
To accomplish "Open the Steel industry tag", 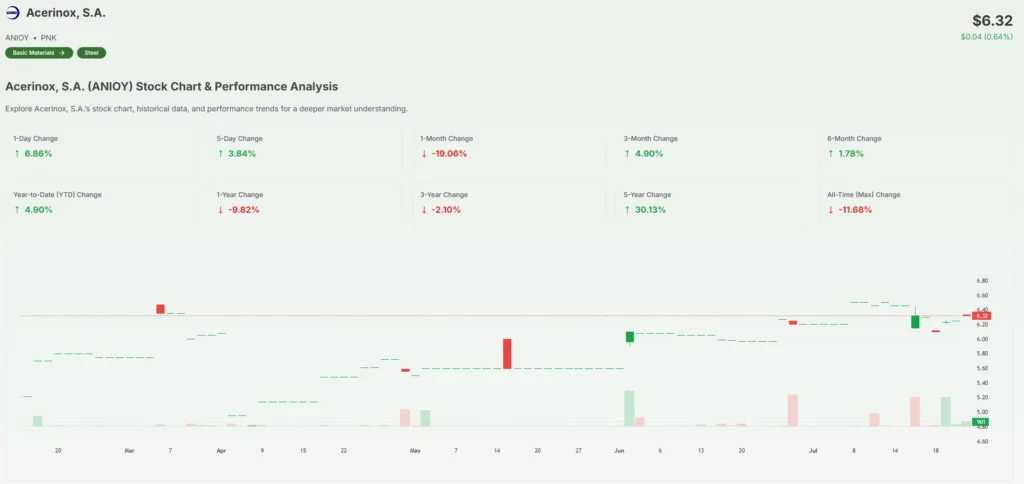I will tap(91, 53).
